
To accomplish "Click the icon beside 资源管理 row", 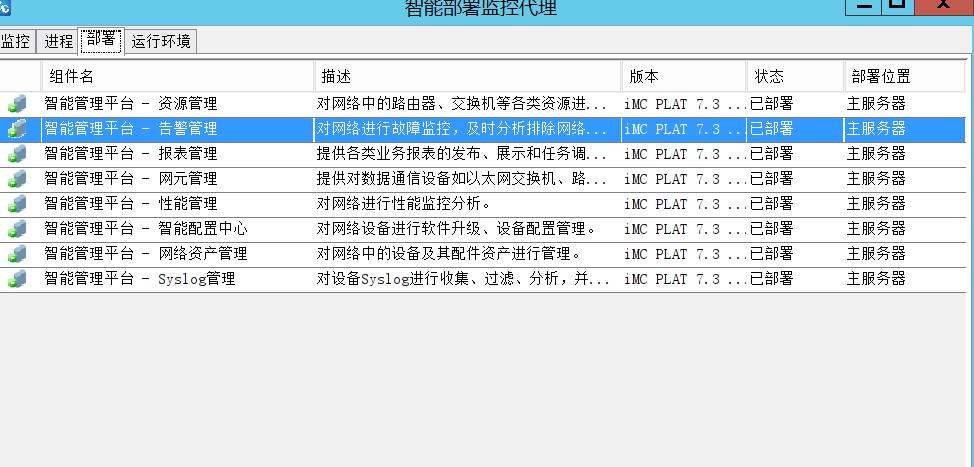I will pos(17,104).
